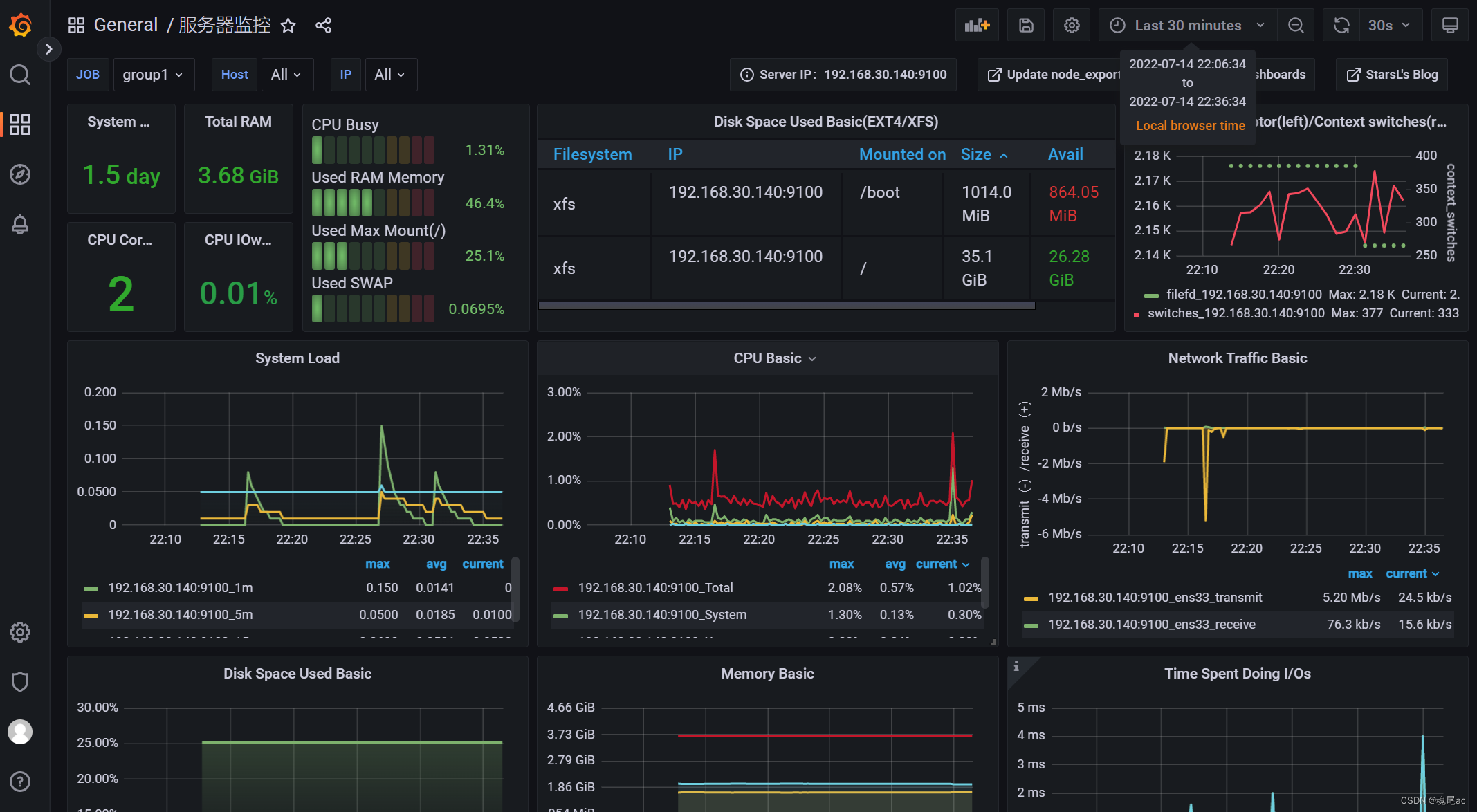Image resolution: width=1477 pixels, height=812 pixels.
Task: Zoom out time range magnifier icon
Action: pyautogui.click(x=1296, y=26)
